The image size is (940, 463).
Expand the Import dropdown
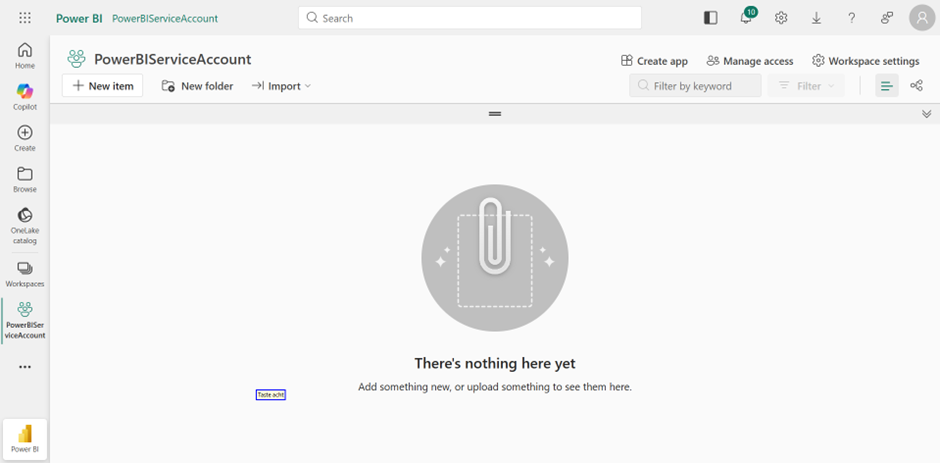pyautogui.click(x=282, y=86)
